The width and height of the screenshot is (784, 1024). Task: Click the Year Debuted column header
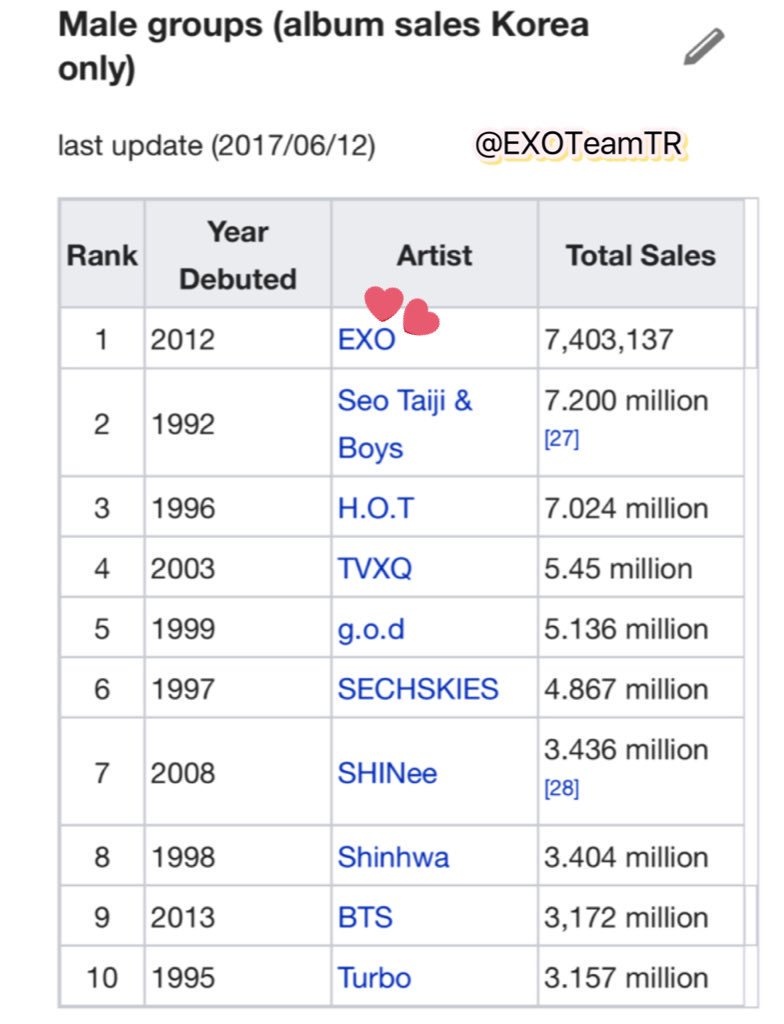[238, 255]
